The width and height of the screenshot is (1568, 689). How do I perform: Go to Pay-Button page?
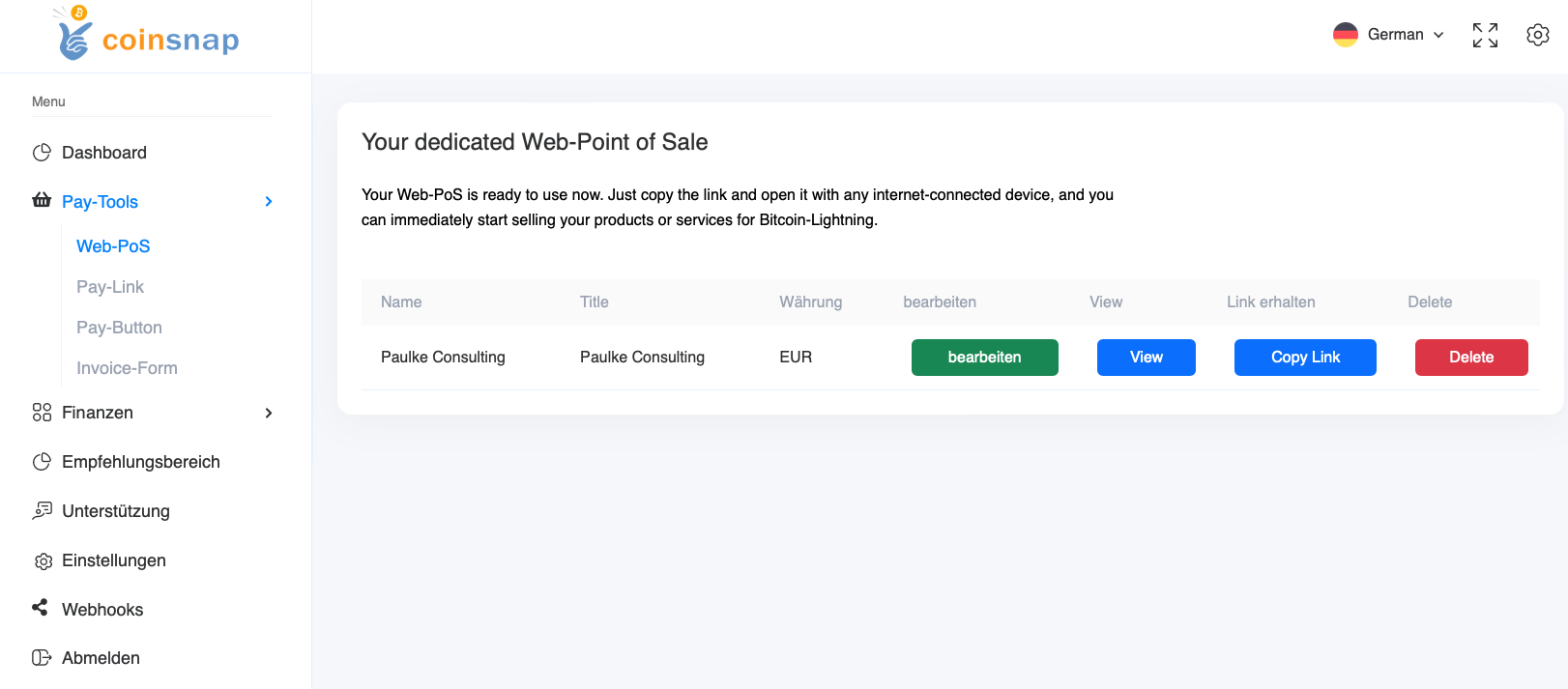119,328
